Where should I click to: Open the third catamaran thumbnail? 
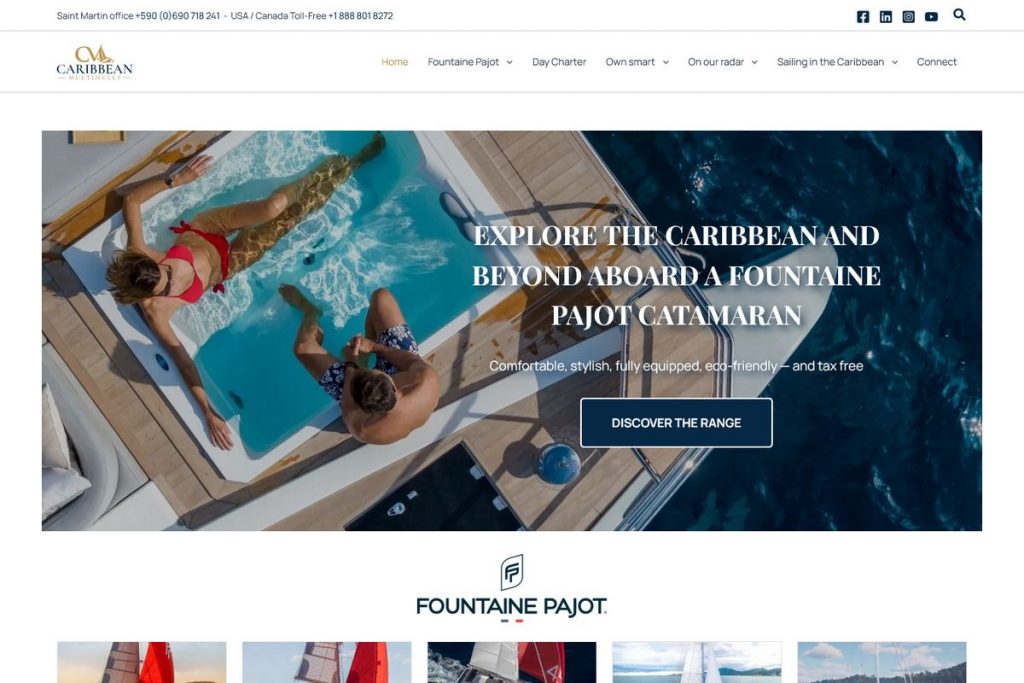pyautogui.click(x=512, y=662)
